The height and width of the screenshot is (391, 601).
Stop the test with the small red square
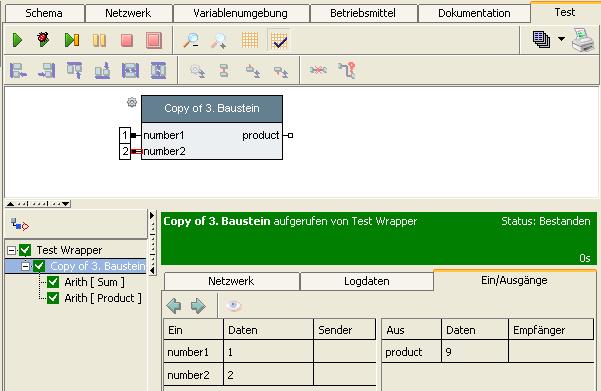[127, 40]
